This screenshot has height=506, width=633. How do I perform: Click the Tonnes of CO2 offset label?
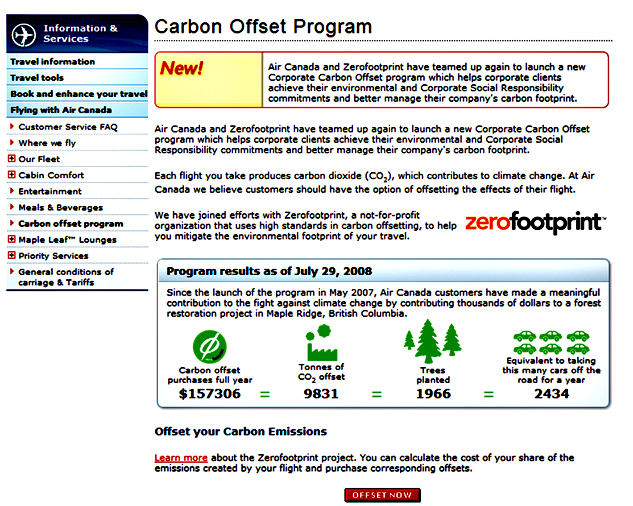pos(321,372)
